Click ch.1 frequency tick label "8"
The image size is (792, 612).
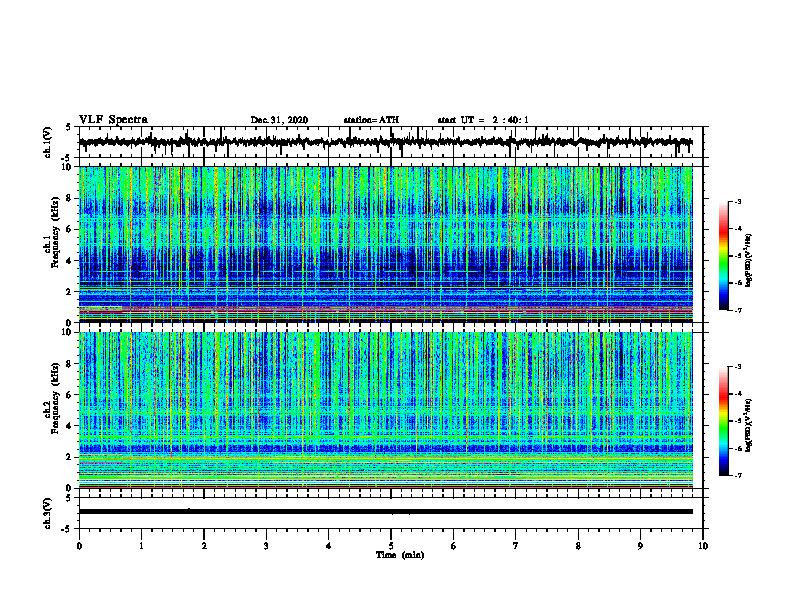70,198
